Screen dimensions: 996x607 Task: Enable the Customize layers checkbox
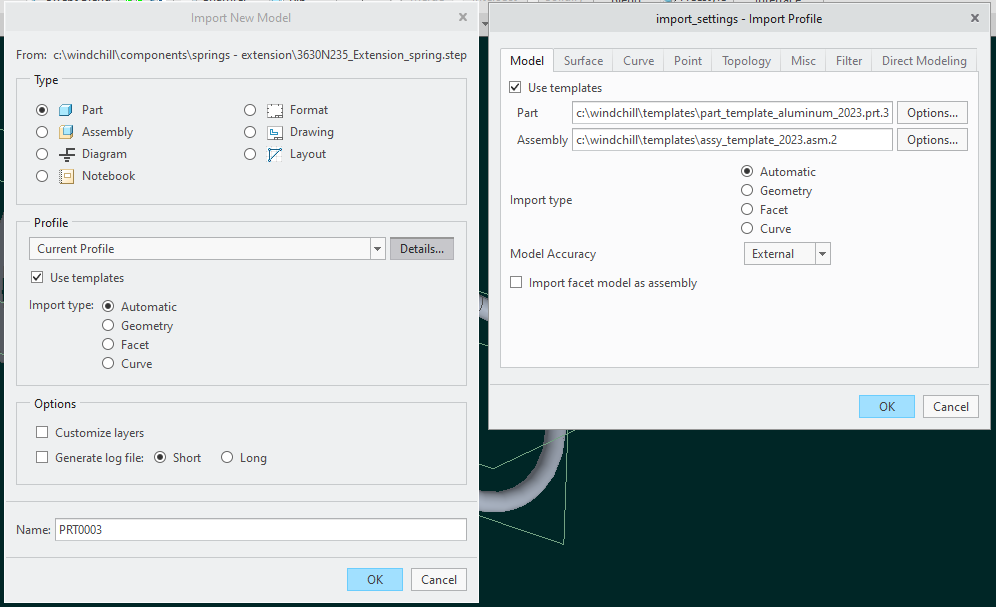[41, 431]
